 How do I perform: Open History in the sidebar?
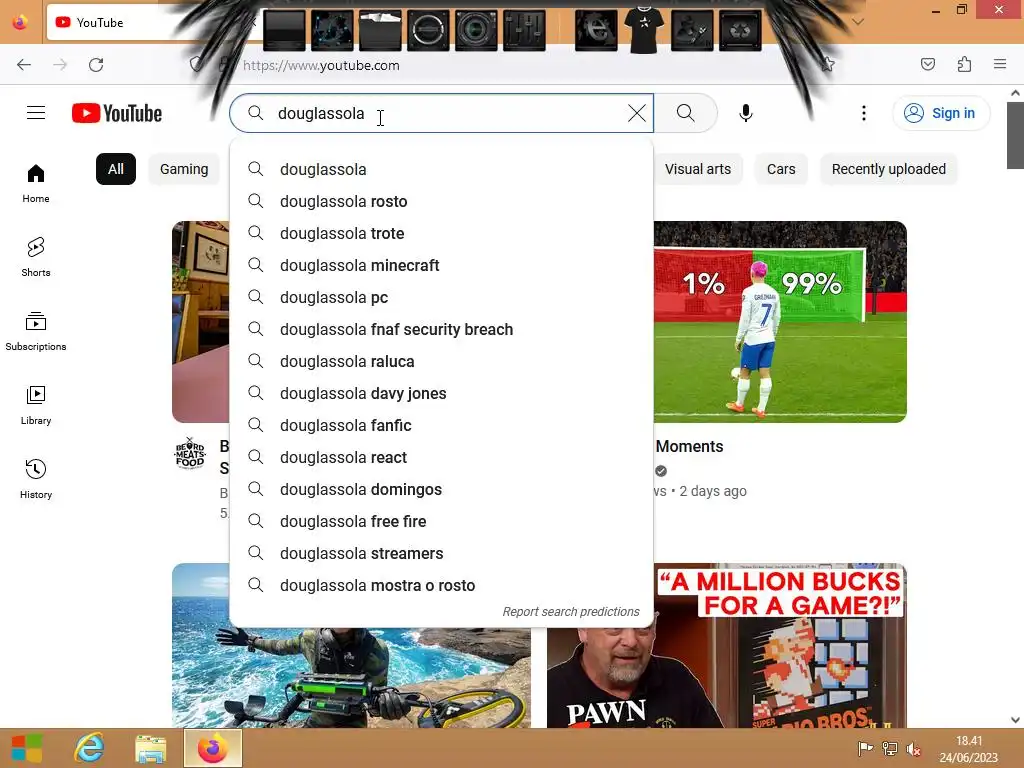(x=36, y=479)
